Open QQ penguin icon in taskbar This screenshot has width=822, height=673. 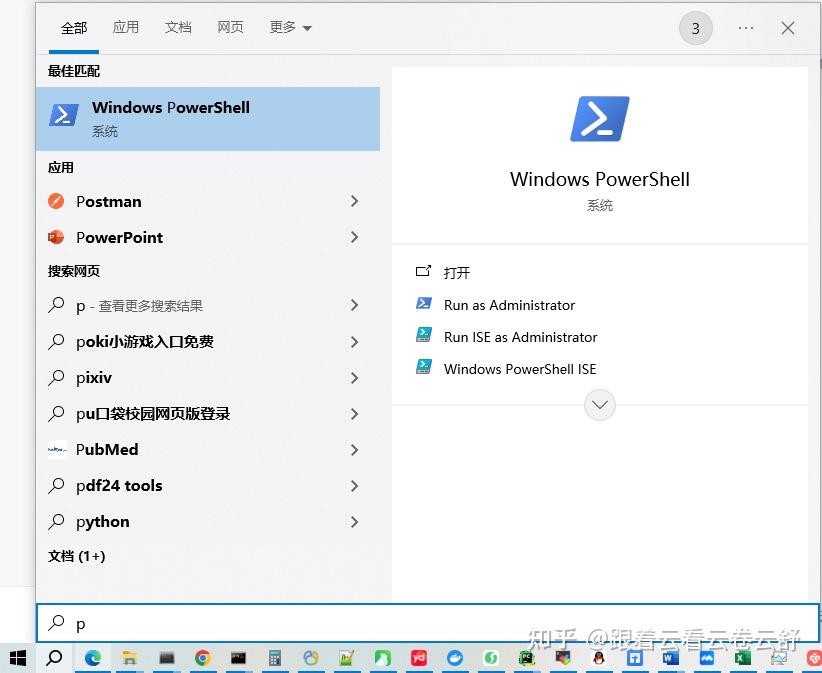point(599,658)
